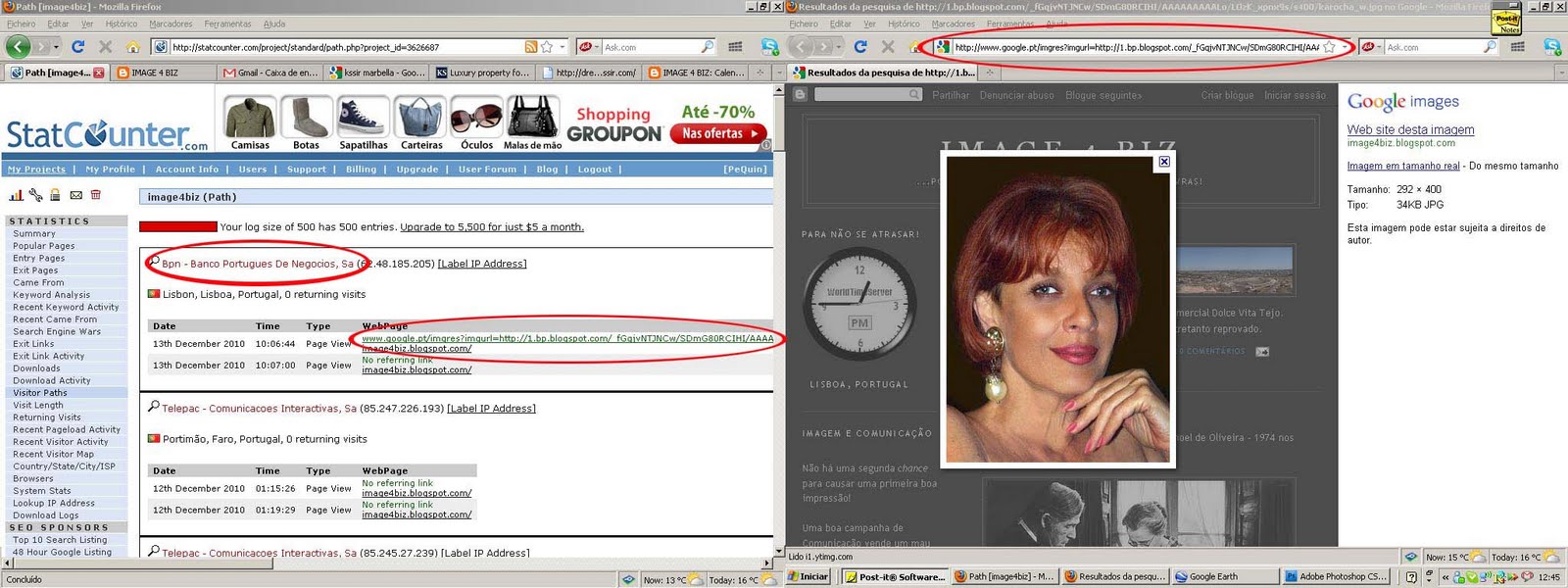Click Upgrade to 5,500 log size link
The width and height of the screenshot is (1568, 588).
(492, 226)
